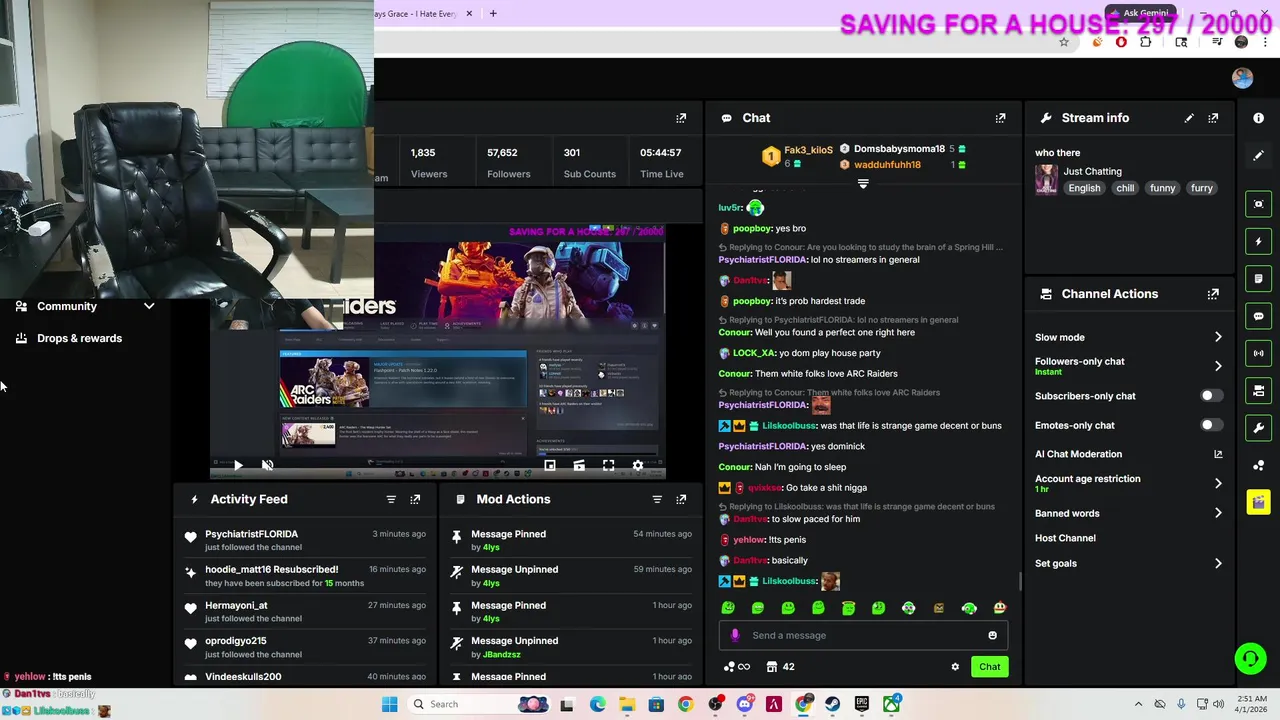The width and height of the screenshot is (1280, 720).
Task: Toggle Subscribers-only chat switch
Action: point(1210,396)
